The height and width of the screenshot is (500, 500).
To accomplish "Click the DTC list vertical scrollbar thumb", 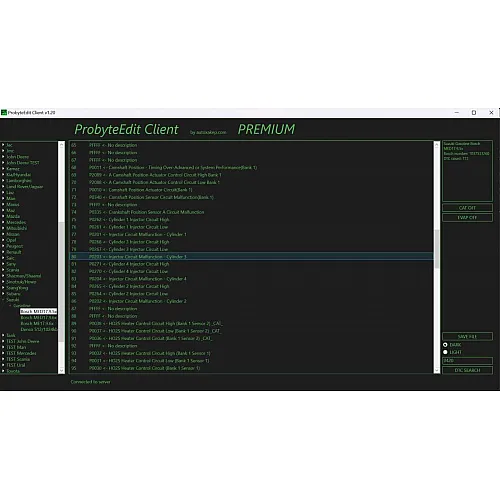I will [437, 249].
